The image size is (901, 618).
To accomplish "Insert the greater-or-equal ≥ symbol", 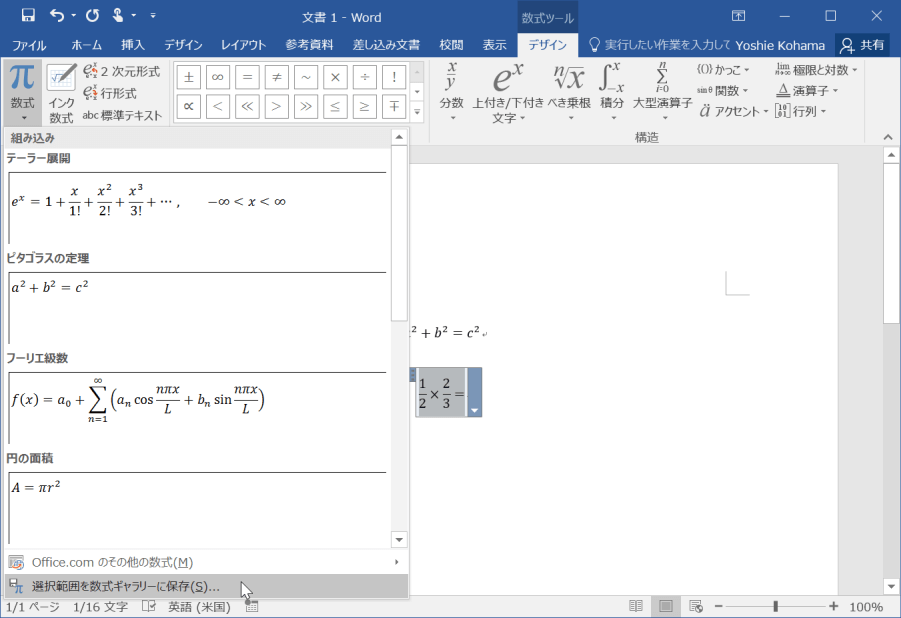I will (365, 106).
